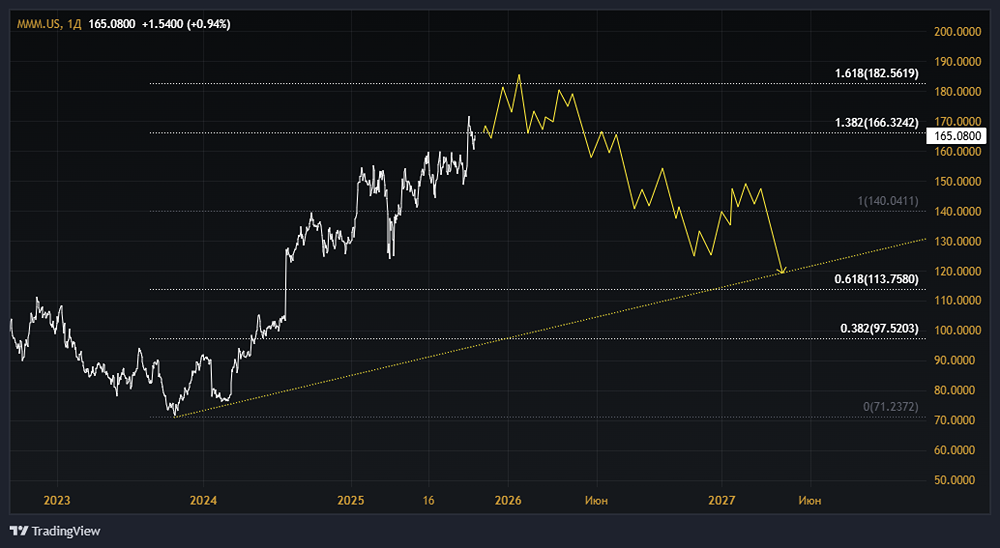Click the 2024 time axis label
1000x548 pixels.
click(203, 500)
